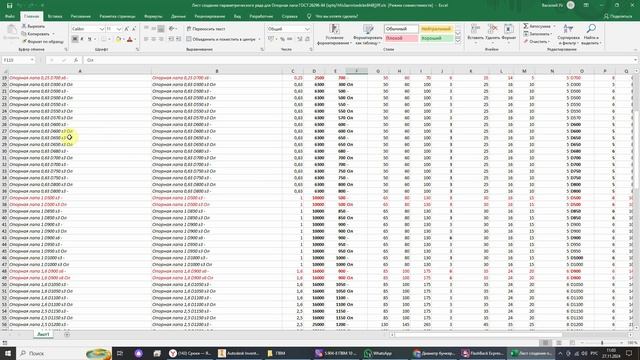Increase indent

pyautogui.click(x=178, y=39)
